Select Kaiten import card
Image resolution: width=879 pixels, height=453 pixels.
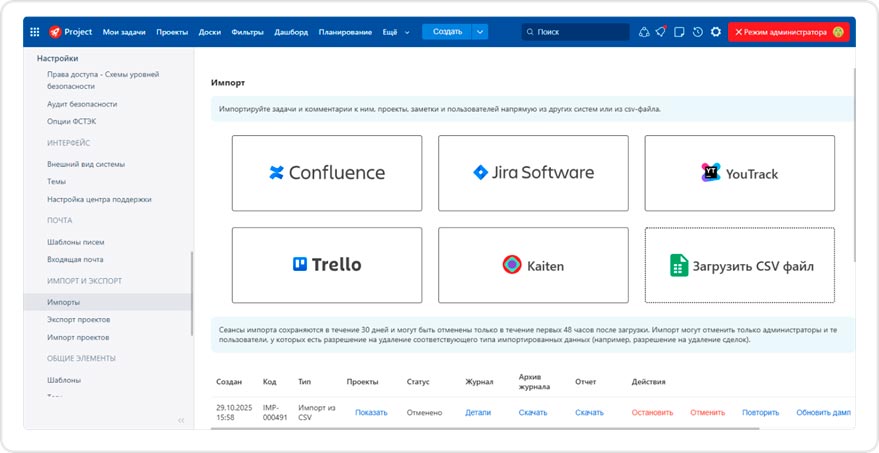tap(533, 265)
